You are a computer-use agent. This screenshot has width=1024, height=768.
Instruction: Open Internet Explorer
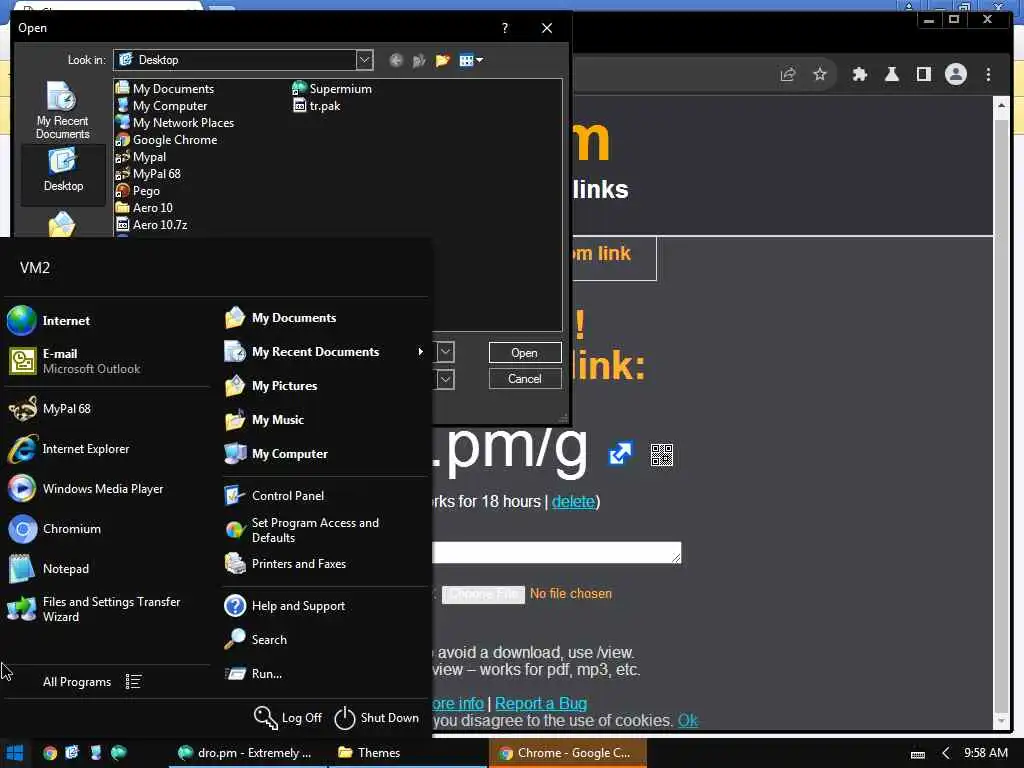(69, 449)
